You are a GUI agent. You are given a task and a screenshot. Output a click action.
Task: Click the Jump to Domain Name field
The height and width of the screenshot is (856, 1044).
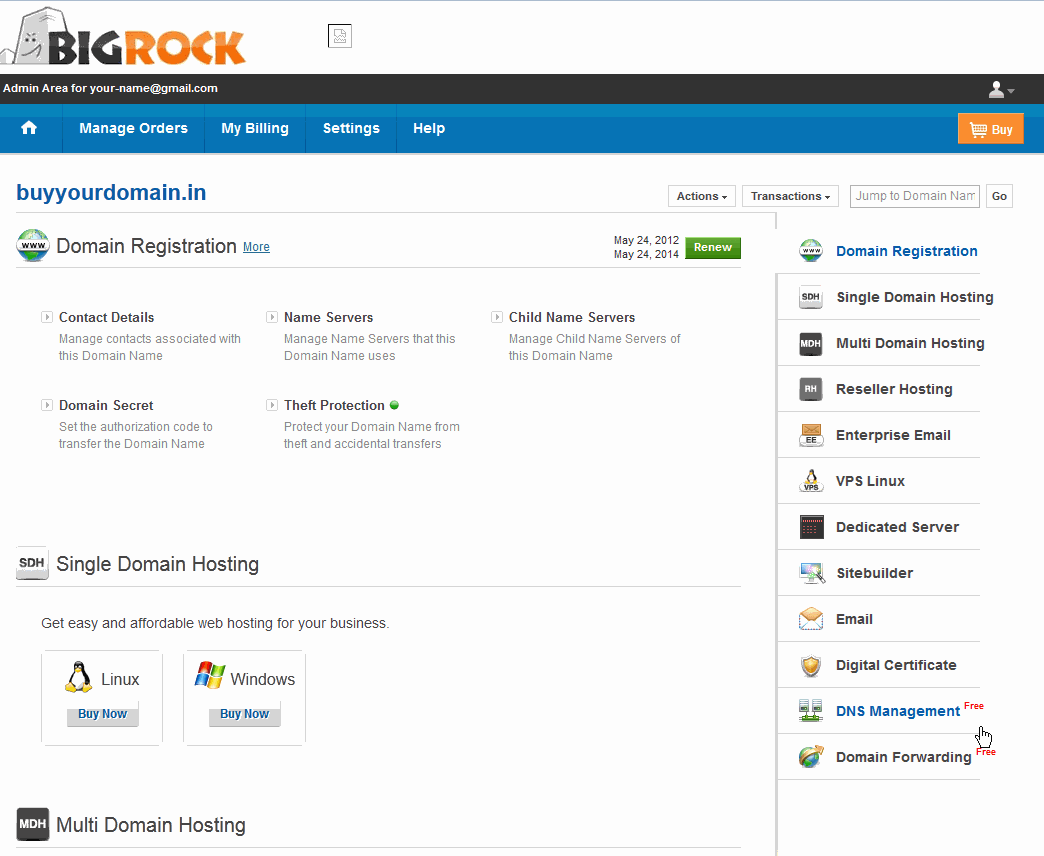(x=914, y=196)
